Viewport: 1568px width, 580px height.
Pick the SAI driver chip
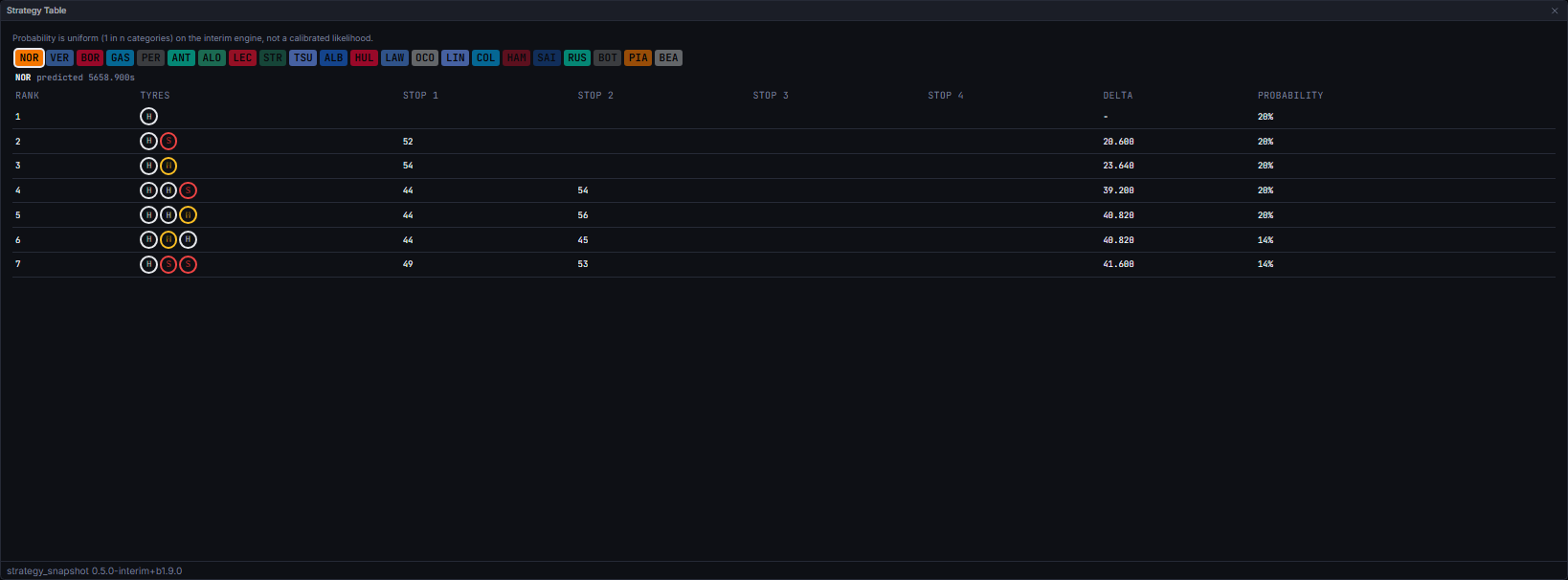coord(547,57)
